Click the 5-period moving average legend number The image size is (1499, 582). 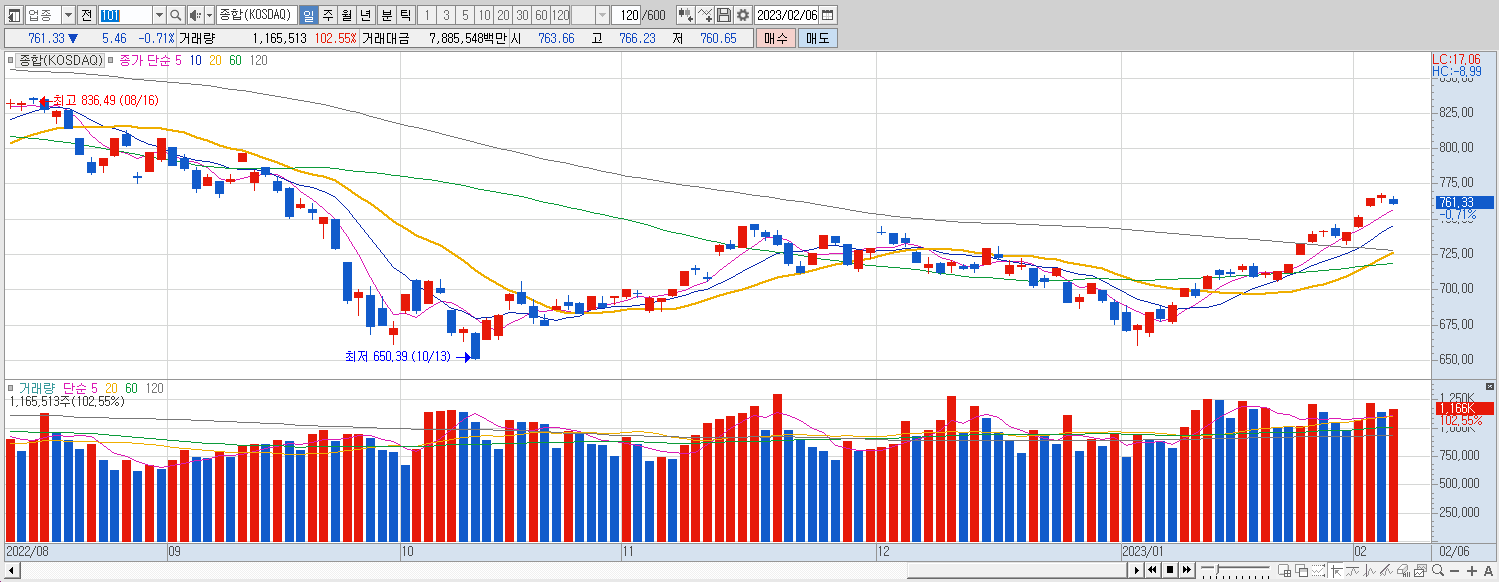tap(178, 60)
